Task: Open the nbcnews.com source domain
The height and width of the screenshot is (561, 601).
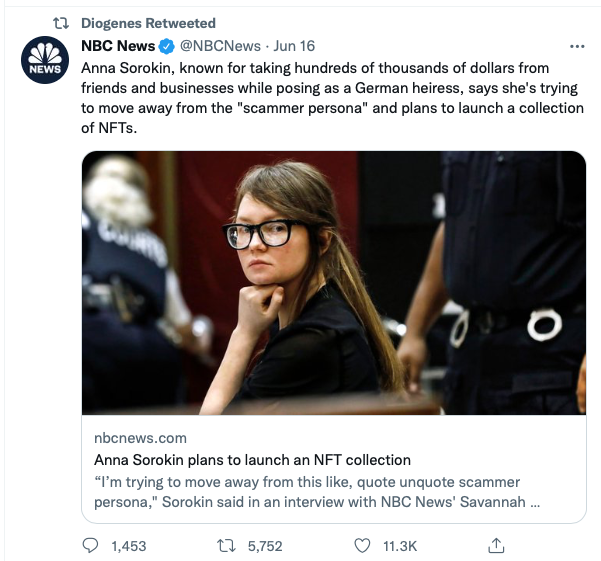Action: (x=140, y=438)
